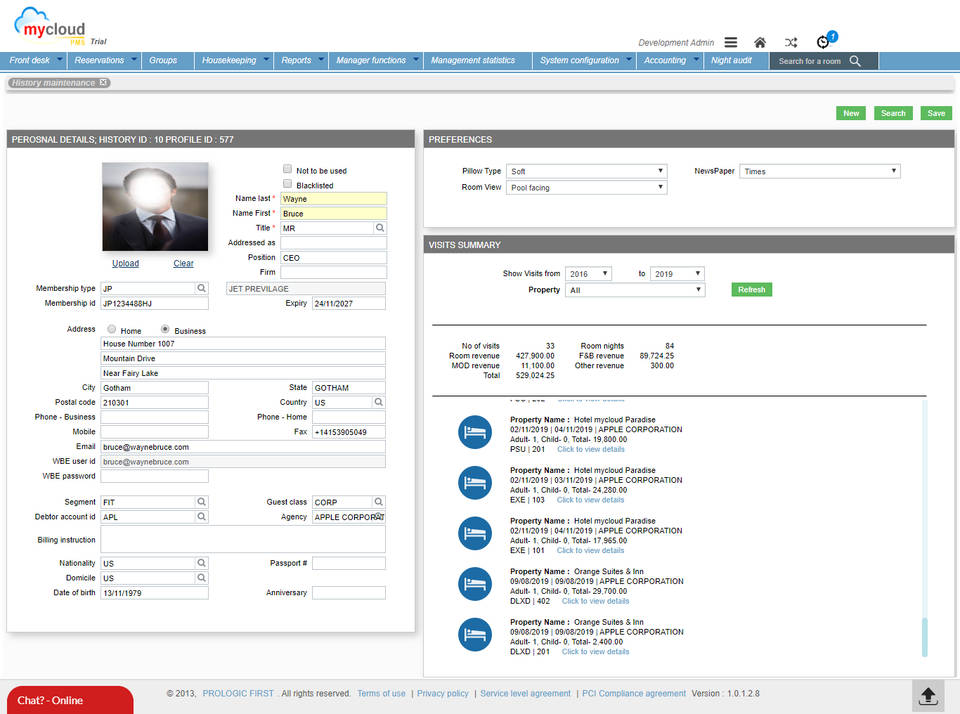Click the Upload link under the profile photo
960x714 pixels.
pos(125,263)
